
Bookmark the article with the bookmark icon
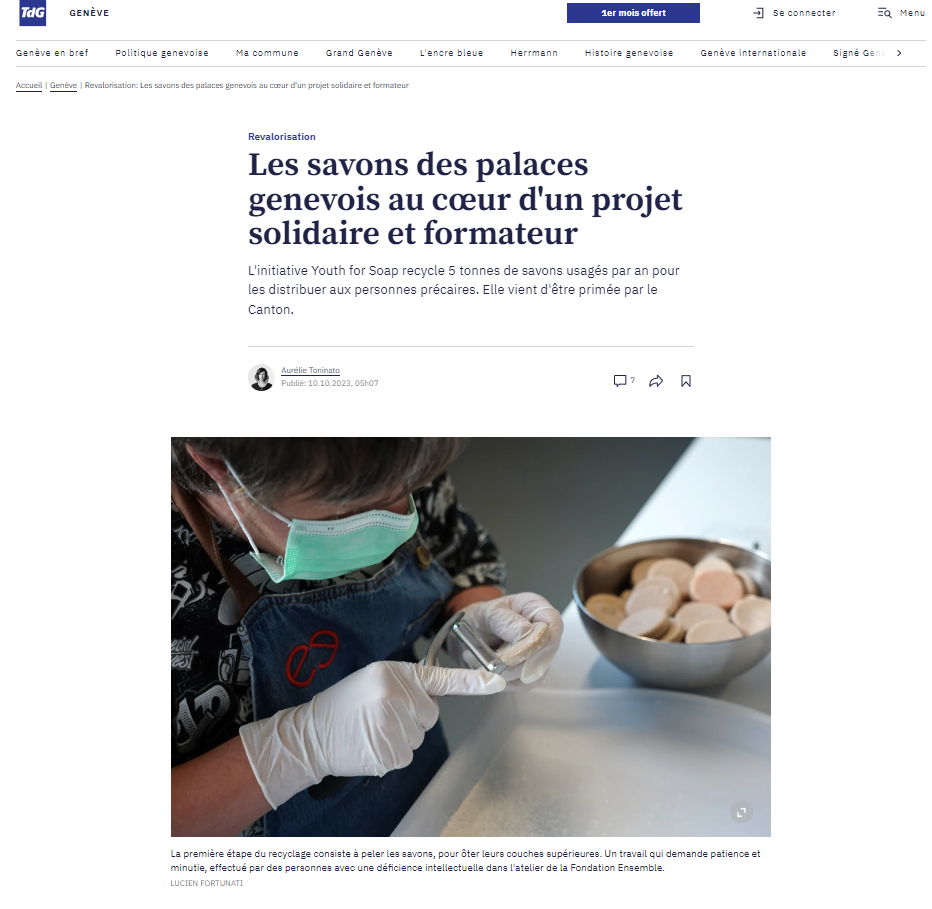(x=686, y=381)
